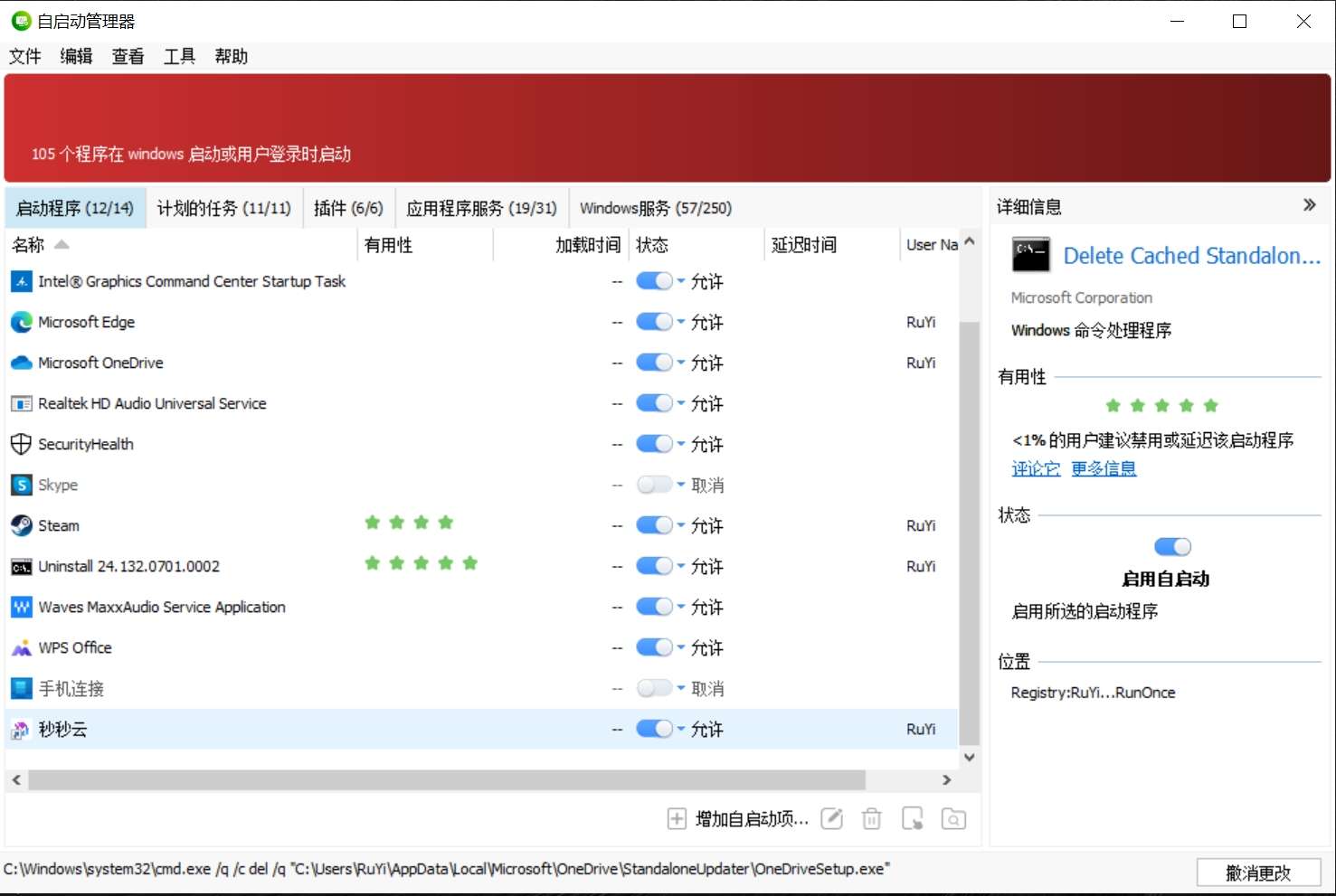The width and height of the screenshot is (1336, 896).
Task: Enable the Skype startup toggle
Action: tap(653, 485)
